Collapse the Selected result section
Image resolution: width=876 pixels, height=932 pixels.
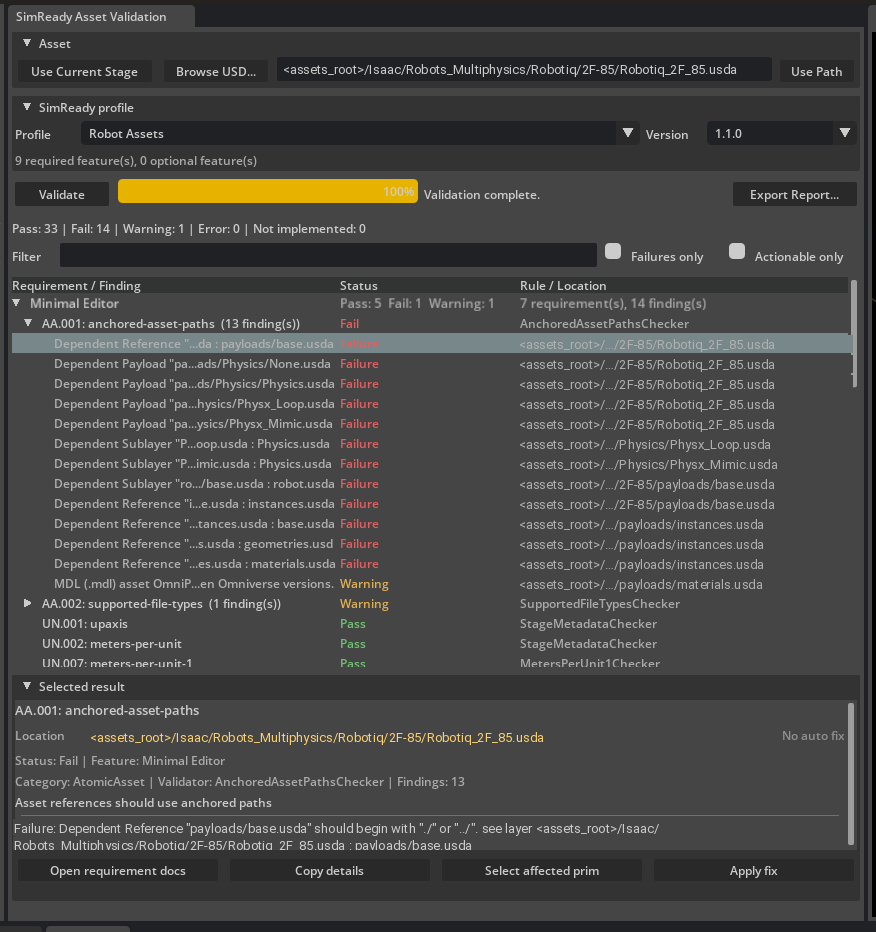27,686
